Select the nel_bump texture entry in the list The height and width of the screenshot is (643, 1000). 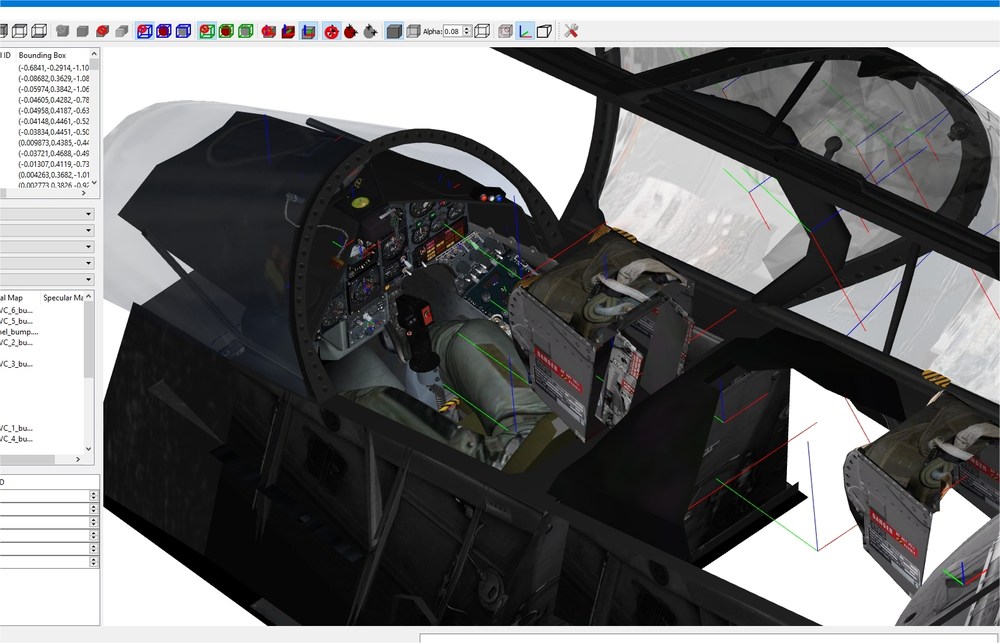[x=19, y=332]
